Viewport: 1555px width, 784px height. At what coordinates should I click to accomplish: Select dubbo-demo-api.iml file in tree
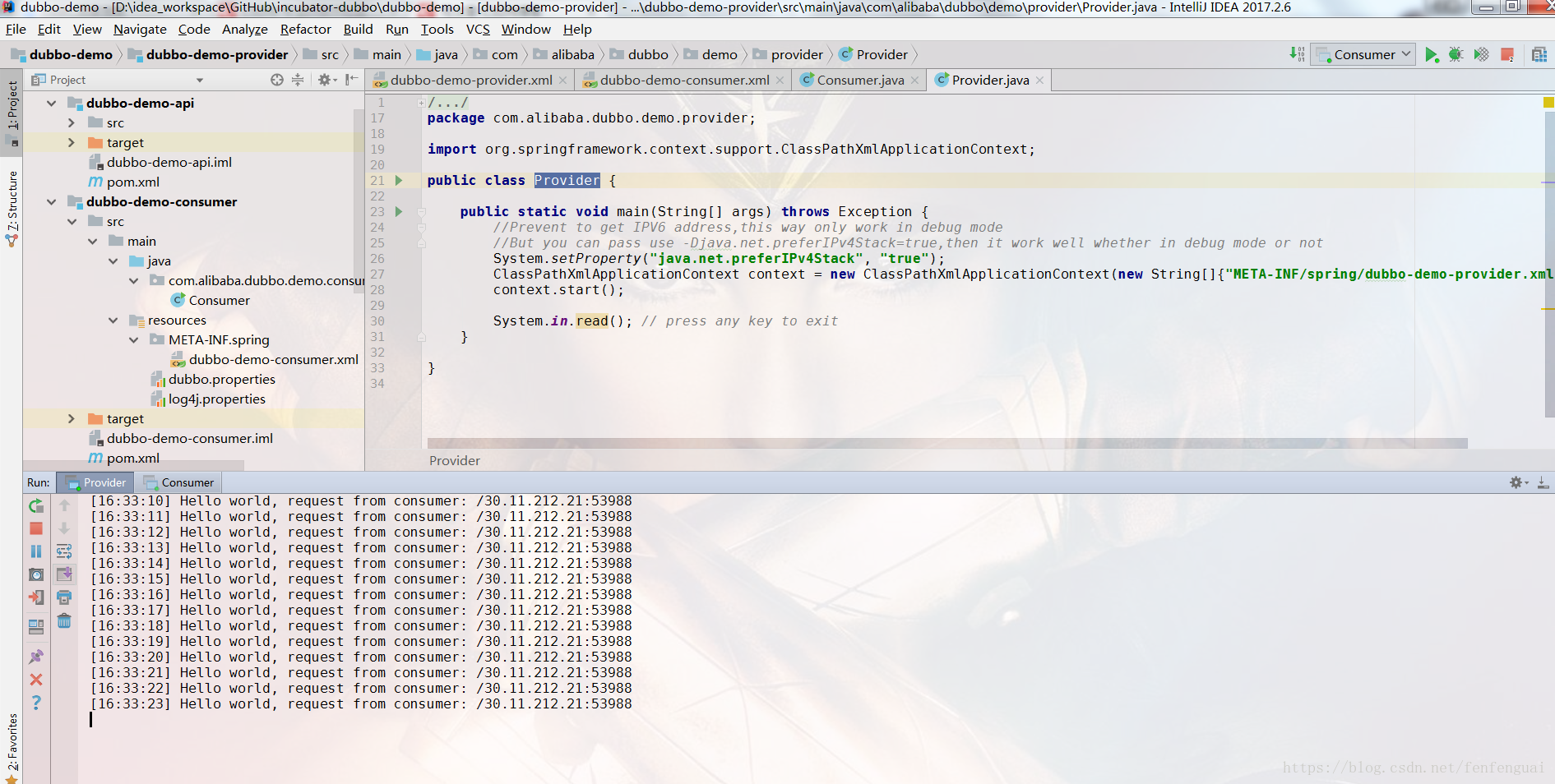point(169,162)
